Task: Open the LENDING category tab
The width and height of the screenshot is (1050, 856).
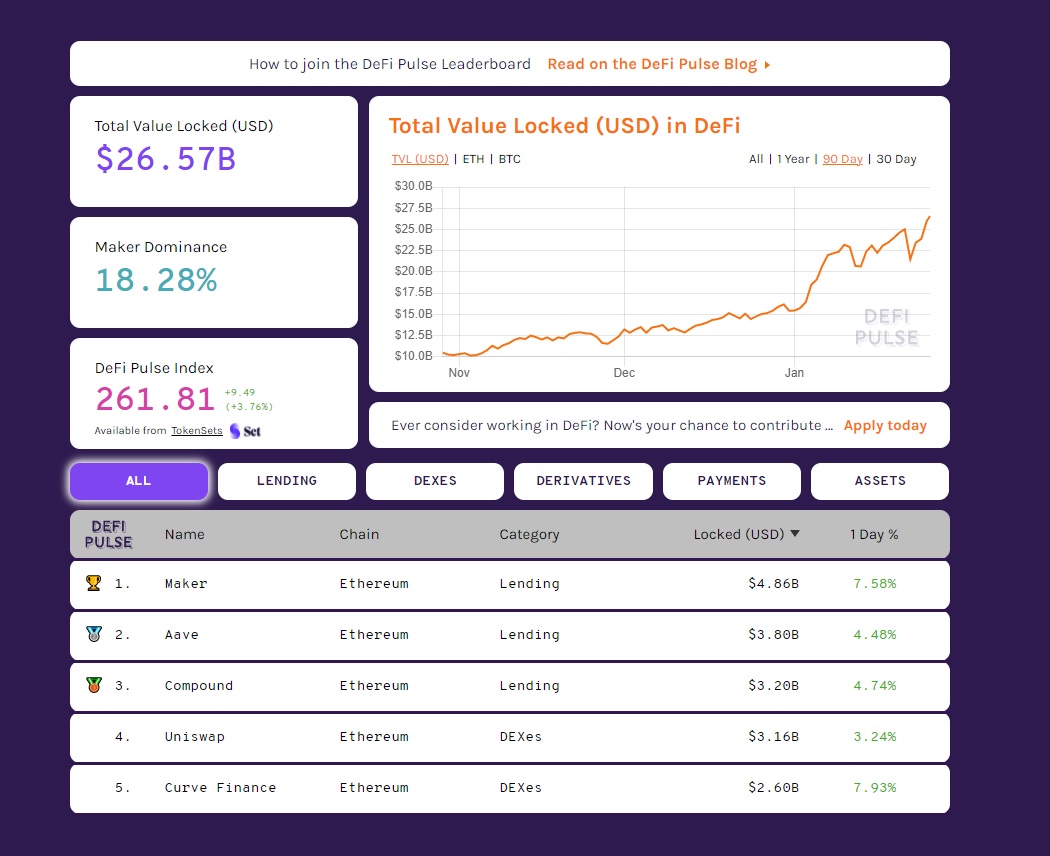Action: pyautogui.click(x=287, y=481)
